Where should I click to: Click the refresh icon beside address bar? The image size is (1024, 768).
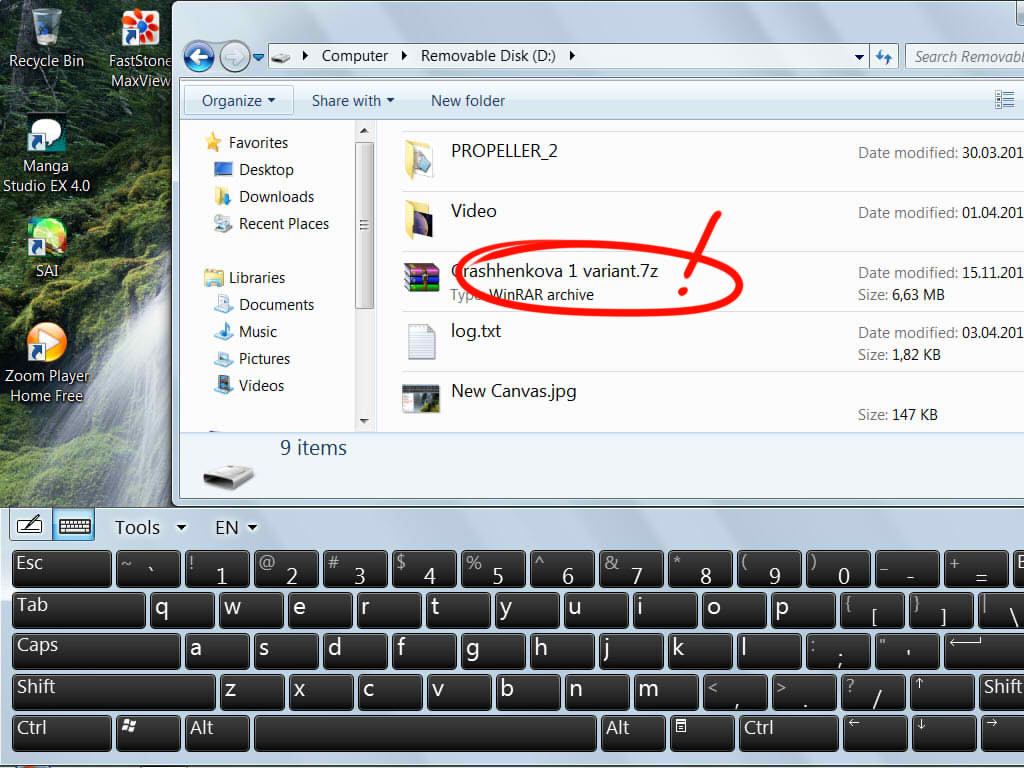coord(884,57)
